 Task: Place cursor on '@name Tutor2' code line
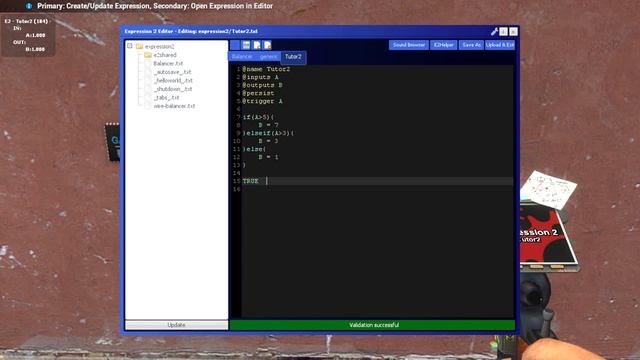click(x=266, y=69)
